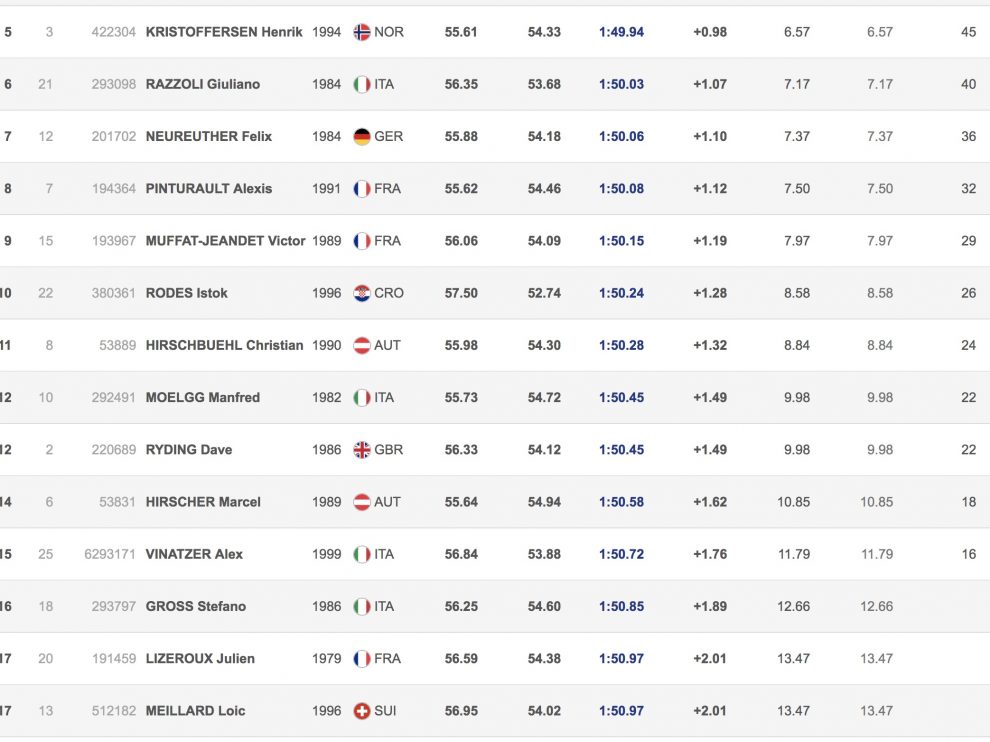
Task: Select the HIRSCHBUEHL Christian name link
Action: point(224,345)
